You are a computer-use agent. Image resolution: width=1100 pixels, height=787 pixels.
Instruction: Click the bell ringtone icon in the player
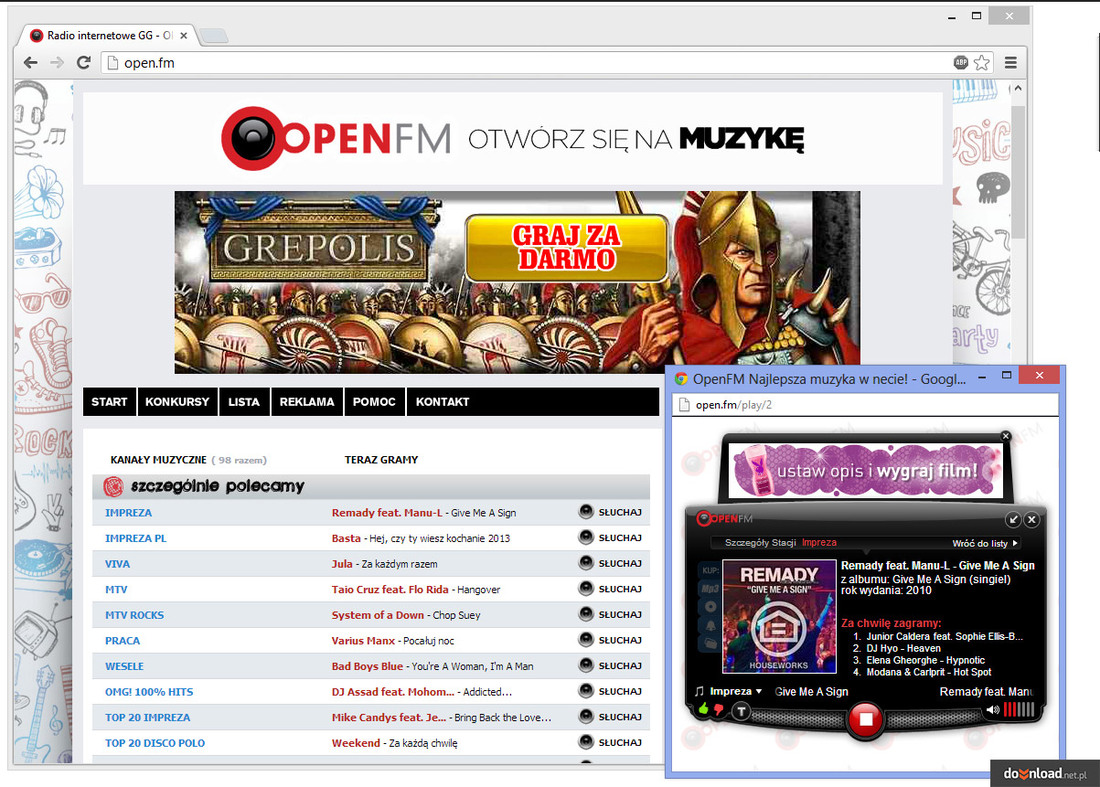click(x=711, y=625)
